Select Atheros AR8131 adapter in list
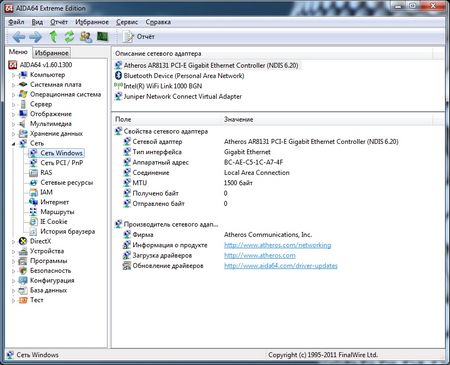This screenshot has width=450, height=365. click(207, 65)
